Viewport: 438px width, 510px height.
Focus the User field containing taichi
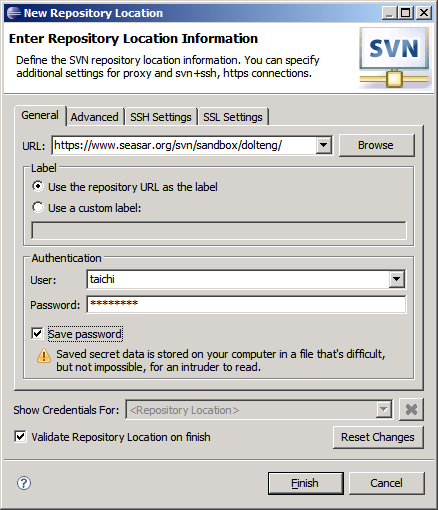coord(238,279)
